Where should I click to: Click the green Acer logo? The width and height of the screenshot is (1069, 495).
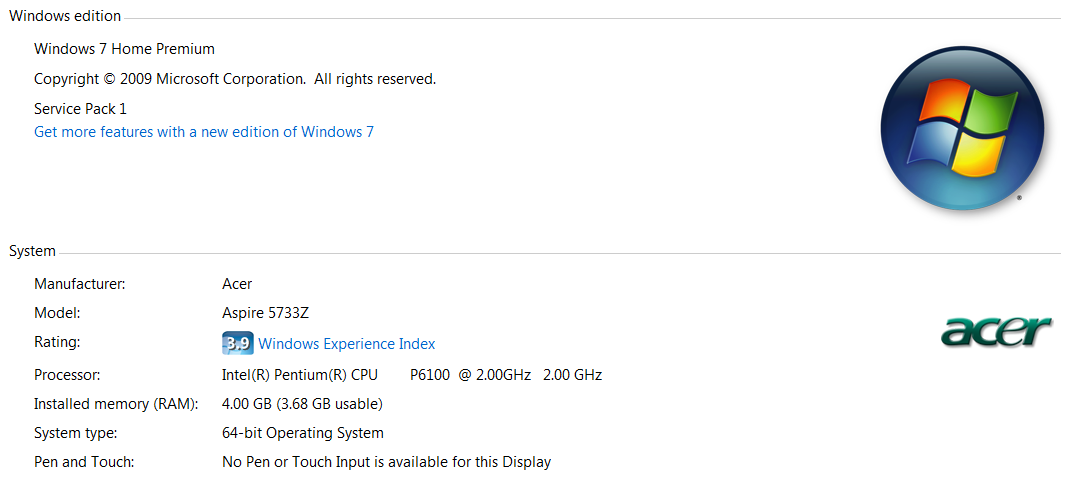[997, 332]
